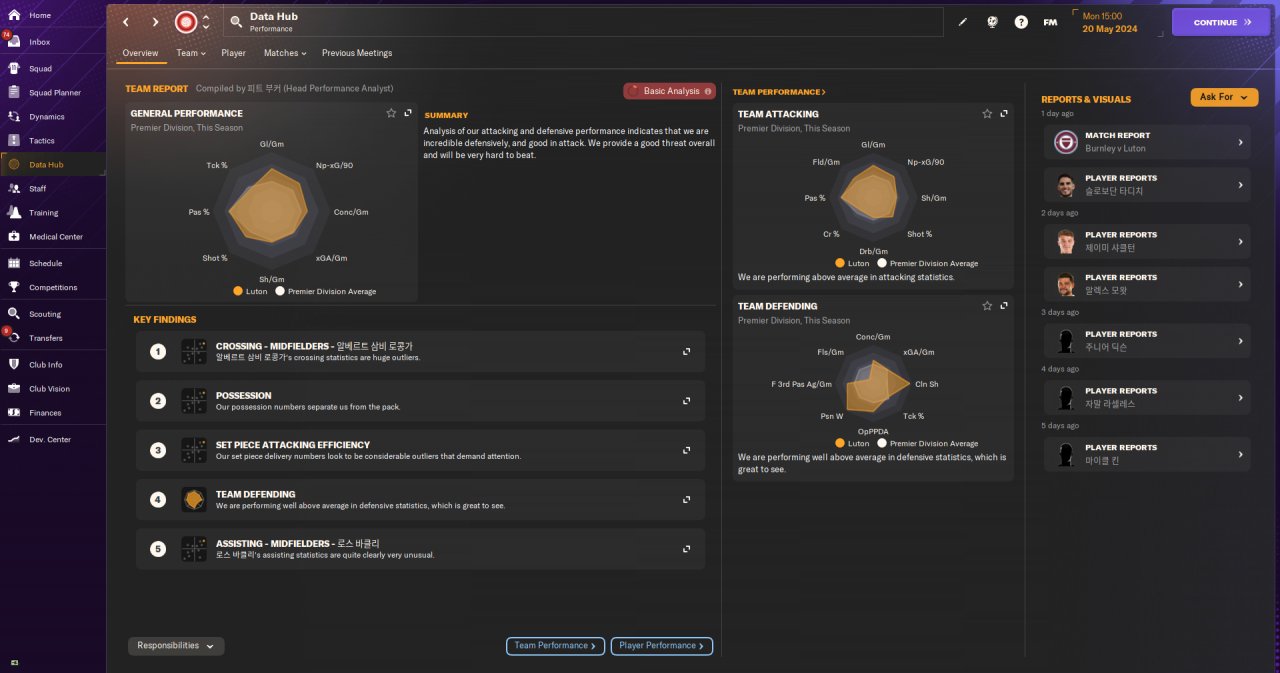Open the Home sidebar icon
1280x673 pixels.
[x=14, y=15]
